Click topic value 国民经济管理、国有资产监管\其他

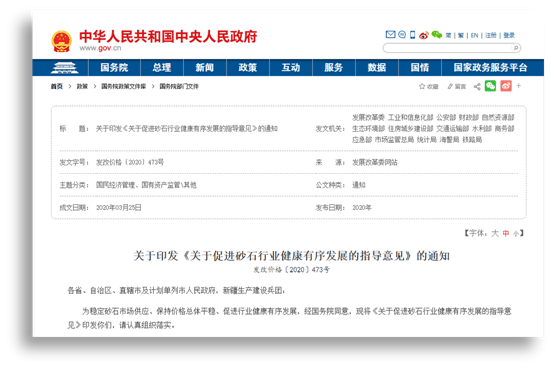[146, 185]
